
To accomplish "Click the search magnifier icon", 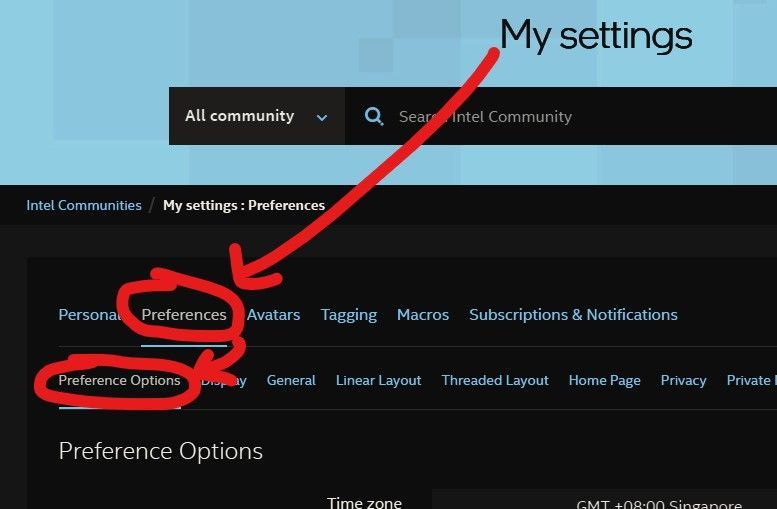I will 374,116.
